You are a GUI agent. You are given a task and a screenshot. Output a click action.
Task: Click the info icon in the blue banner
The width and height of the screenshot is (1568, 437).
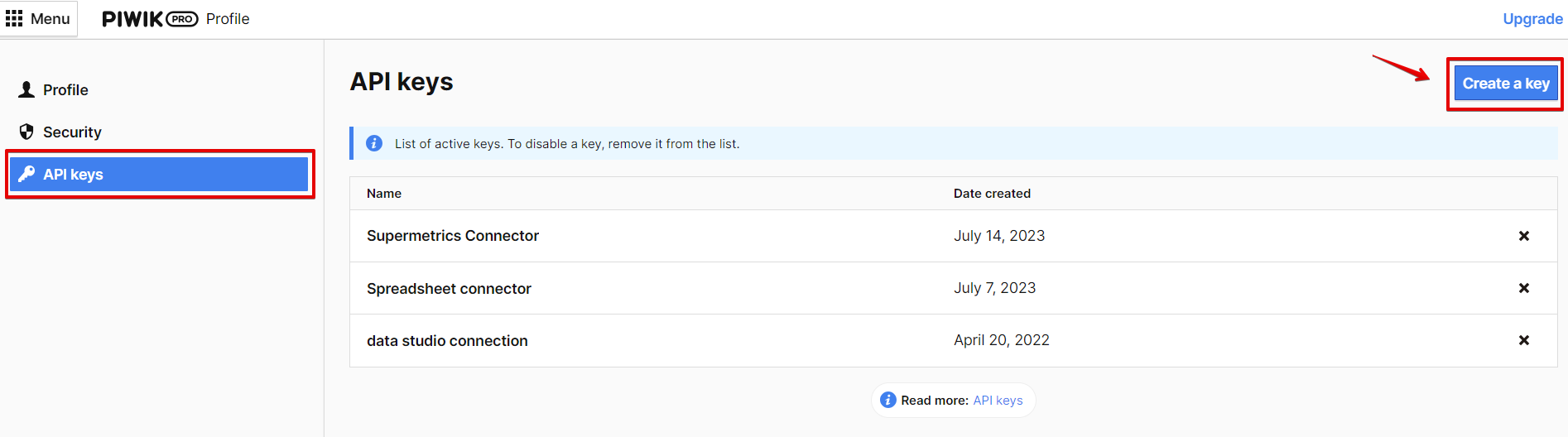click(374, 143)
